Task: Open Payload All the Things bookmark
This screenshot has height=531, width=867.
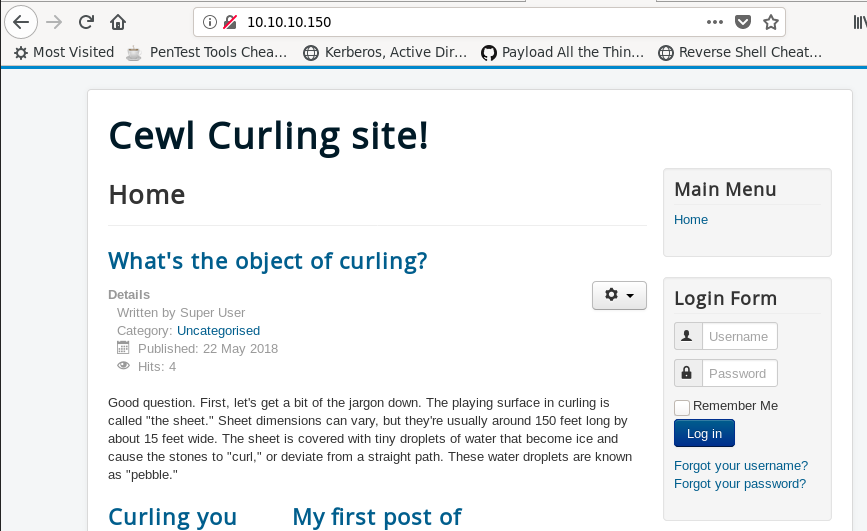Action: [562, 52]
